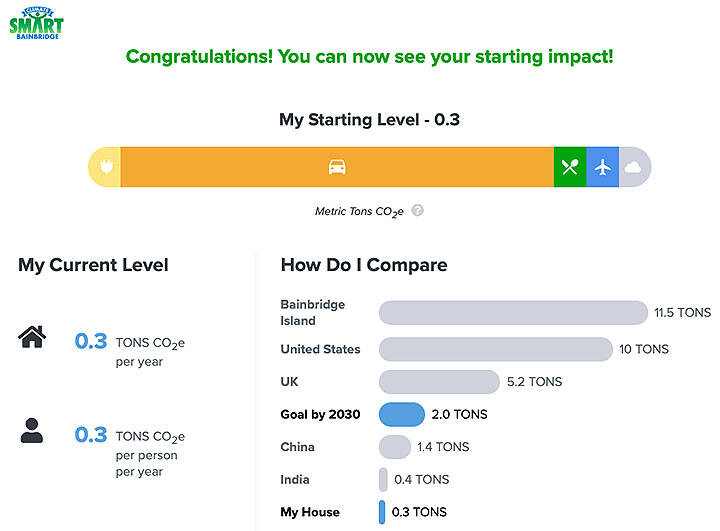This screenshot has width=720, height=531.
Task: Select the India 0.4 tons bar
Action: pyautogui.click(x=383, y=480)
